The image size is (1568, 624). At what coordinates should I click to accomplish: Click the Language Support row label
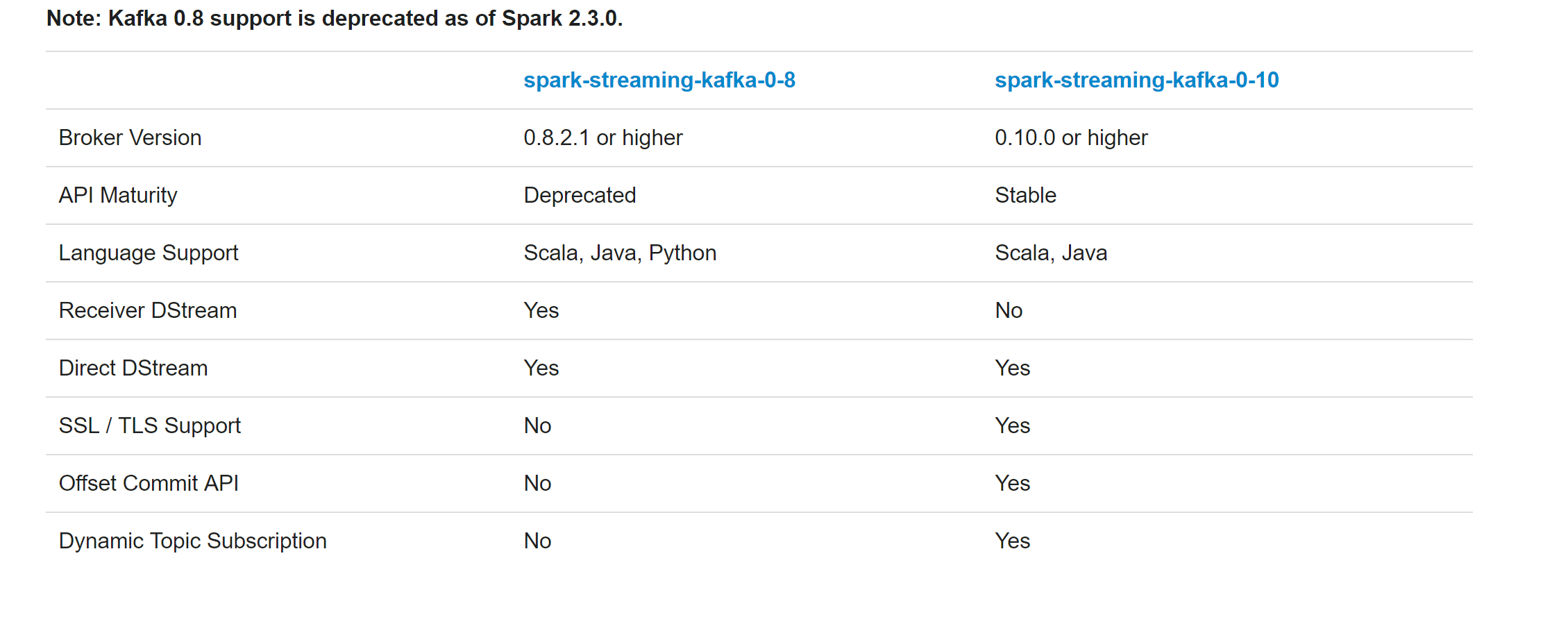pos(149,253)
